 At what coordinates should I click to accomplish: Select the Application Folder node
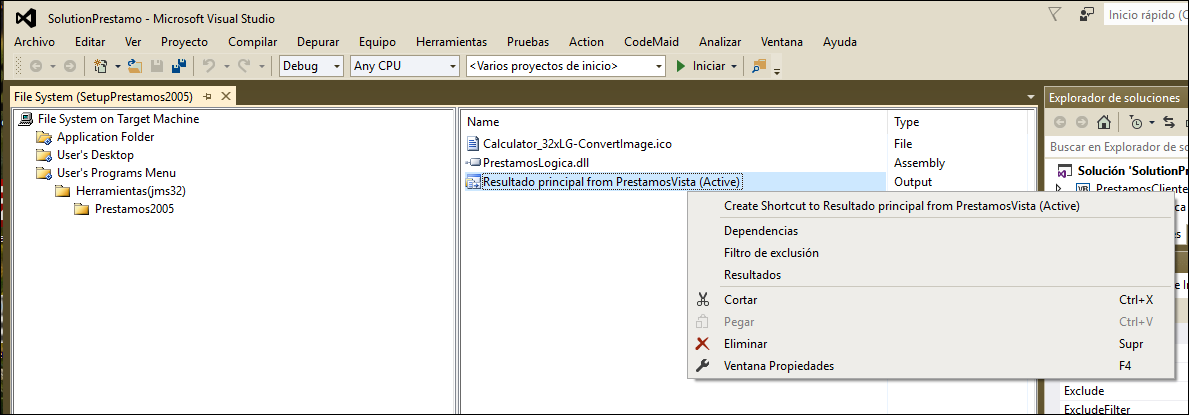(x=105, y=137)
